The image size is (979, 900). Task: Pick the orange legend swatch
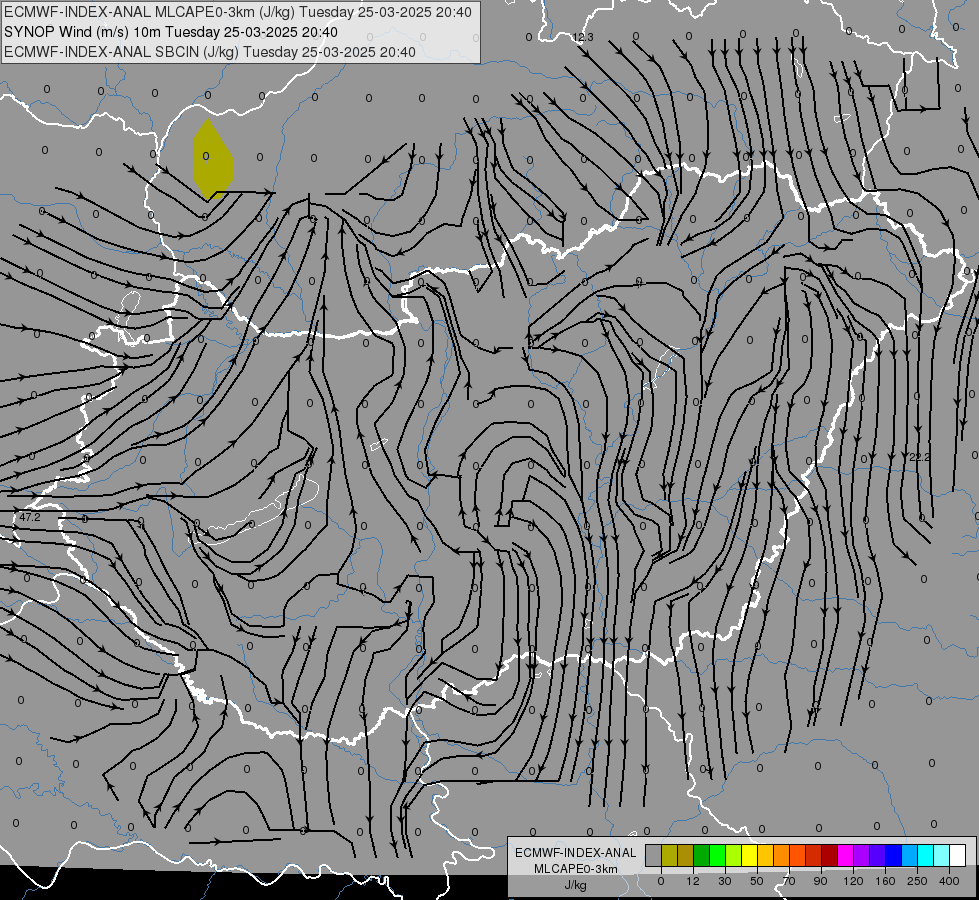coord(781,855)
